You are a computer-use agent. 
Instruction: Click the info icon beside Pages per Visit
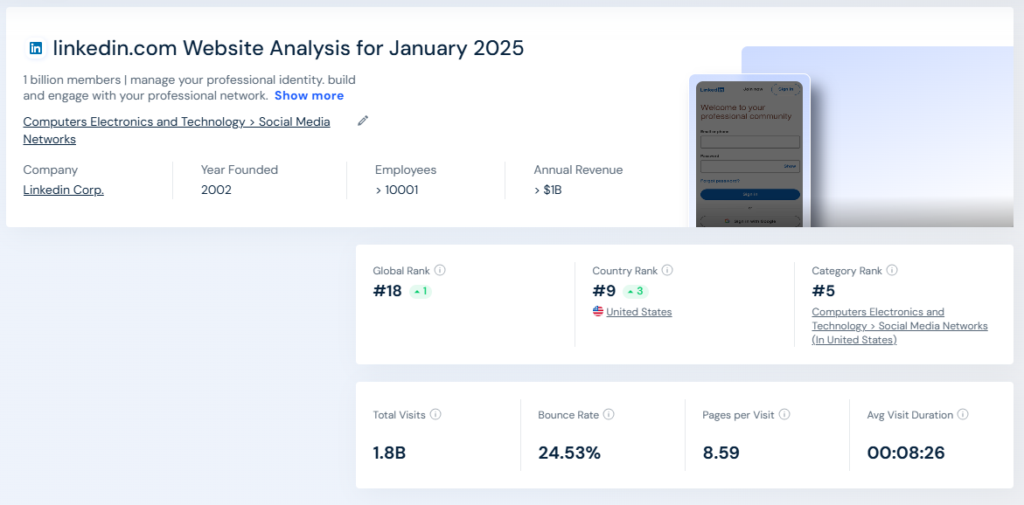tap(785, 414)
